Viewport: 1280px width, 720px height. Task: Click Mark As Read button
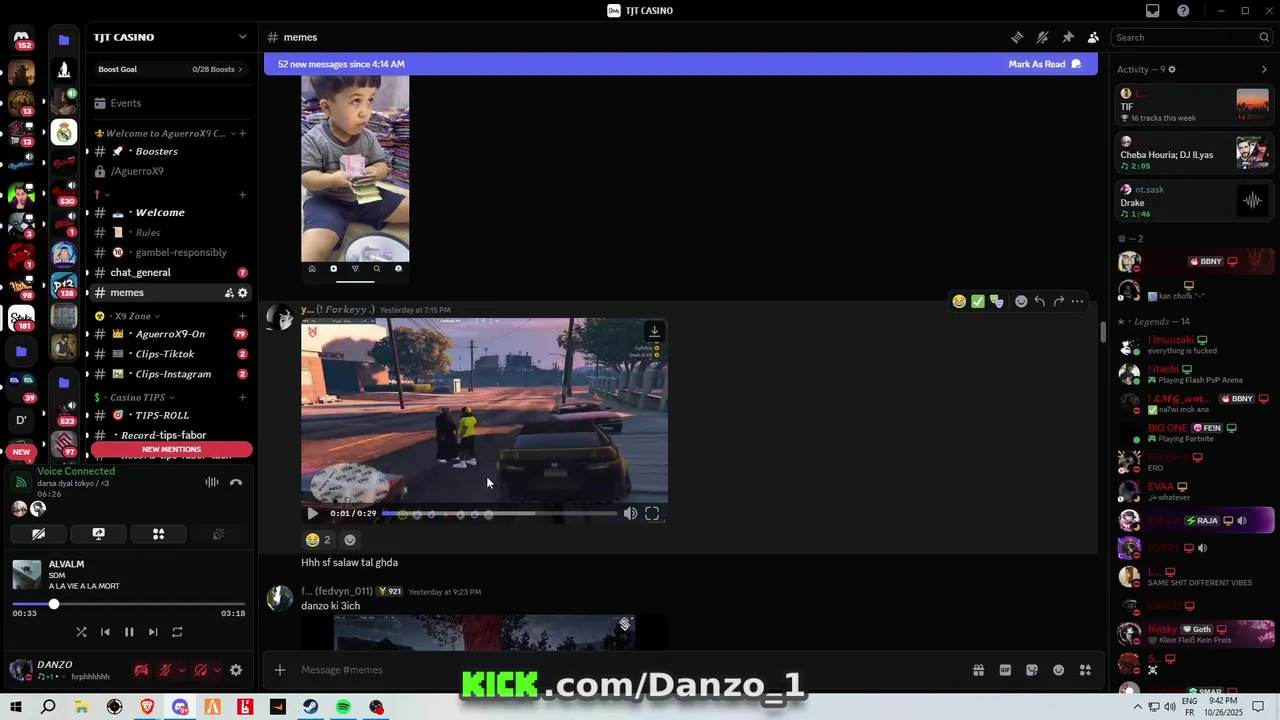(x=1045, y=64)
